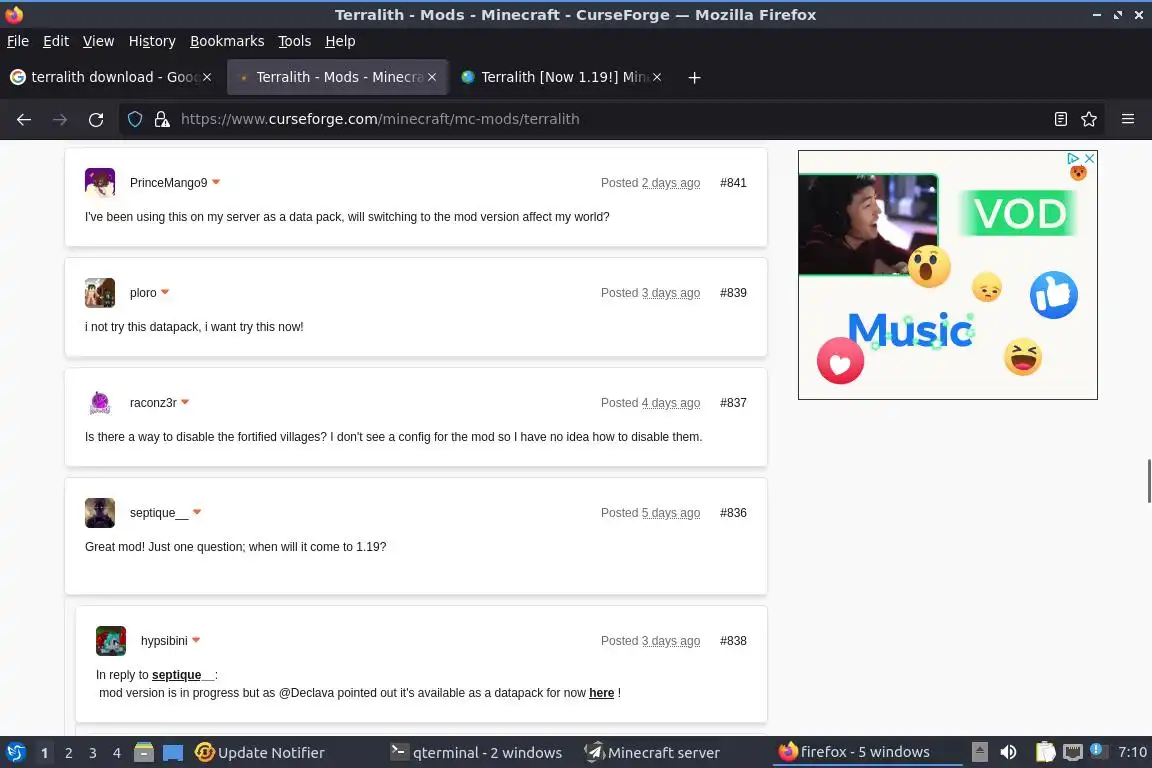
Task: Open hypsibini profile link
Action: (x=164, y=641)
